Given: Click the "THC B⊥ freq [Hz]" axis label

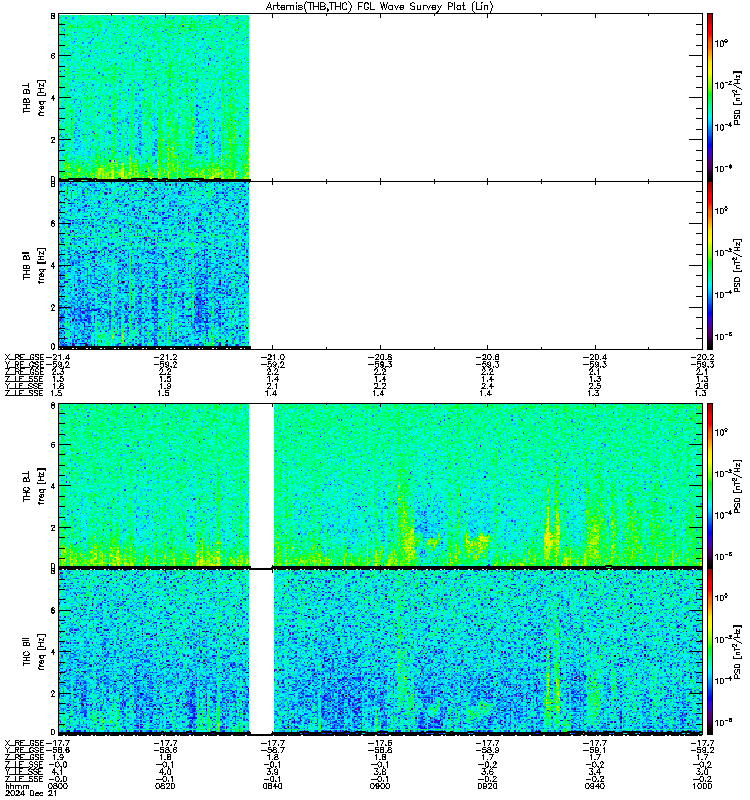Looking at the screenshot, I should pyautogui.click(x=34, y=485).
